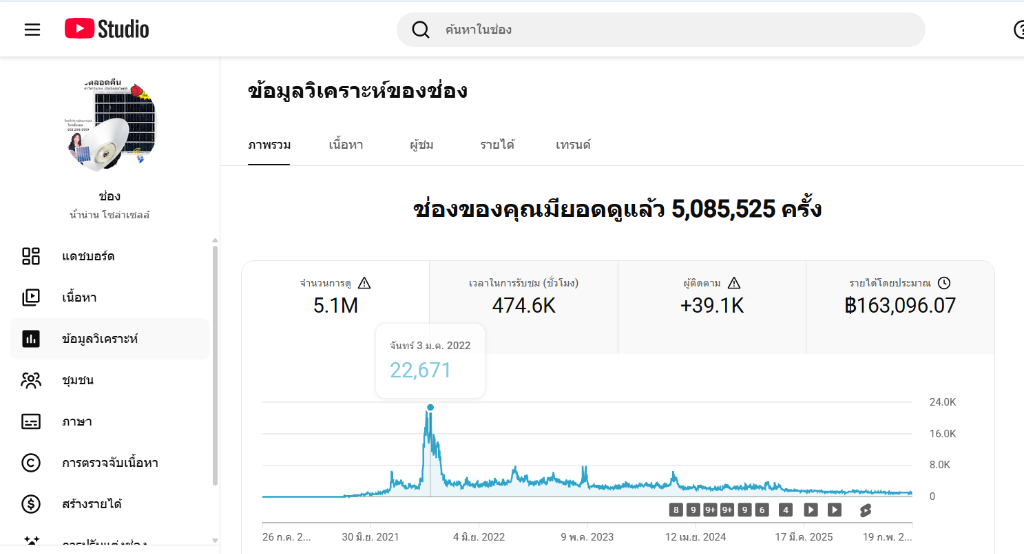This screenshot has height=554, width=1024.
Task: Click the YouTube Studio logo
Action: [x=106, y=29]
